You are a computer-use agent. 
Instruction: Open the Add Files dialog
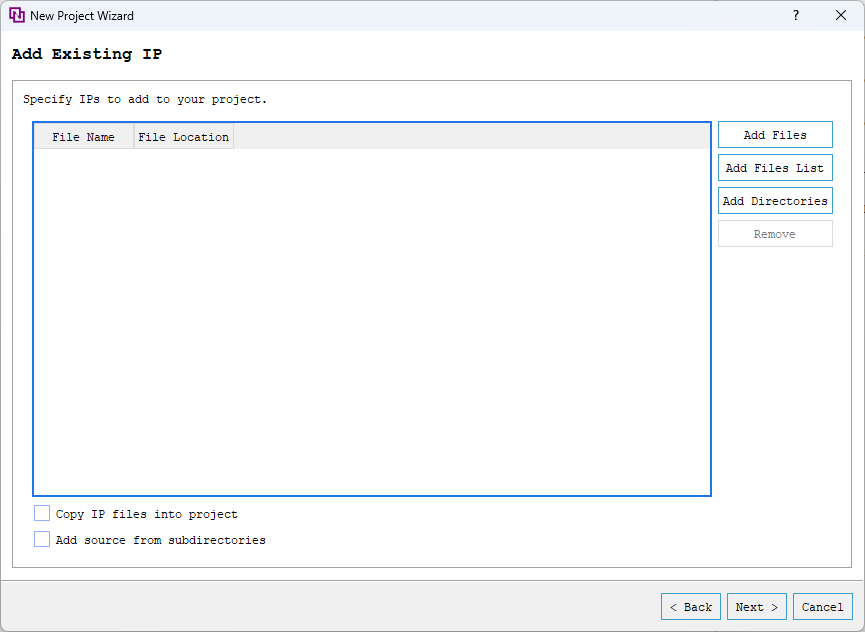point(775,134)
